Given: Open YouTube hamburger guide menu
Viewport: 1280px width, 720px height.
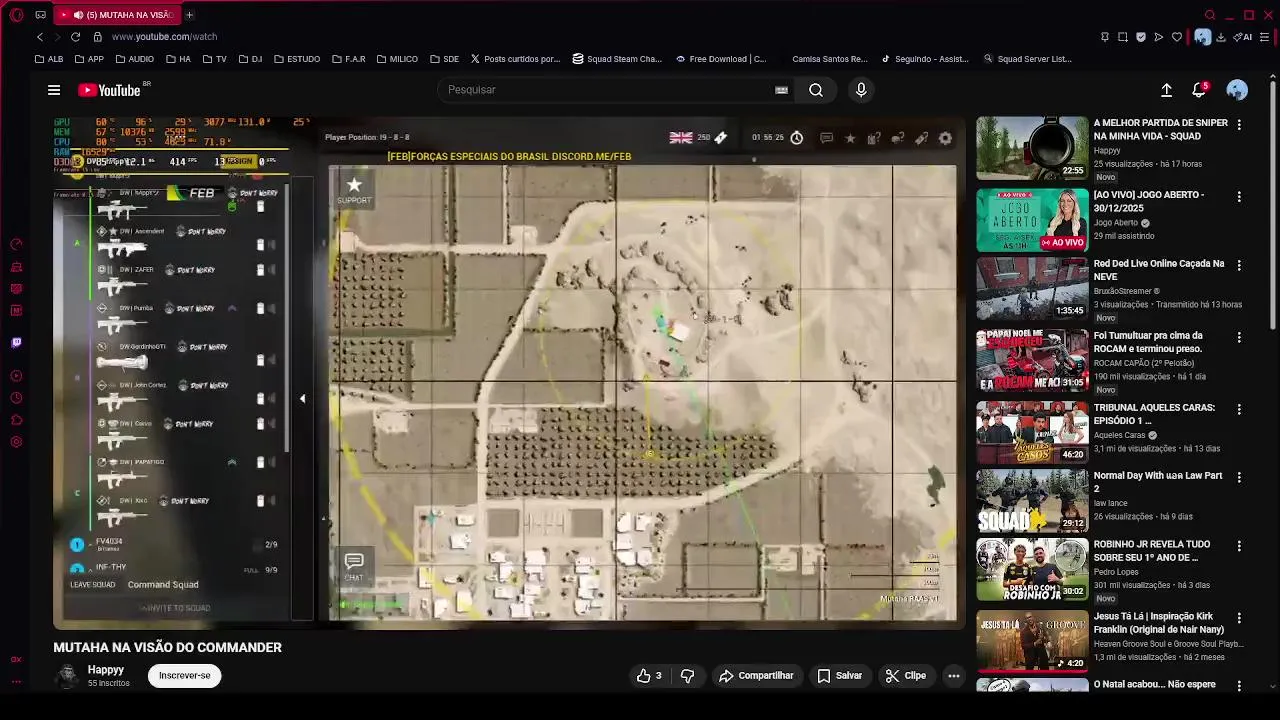Looking at the screenshot, I should point(54,90).
